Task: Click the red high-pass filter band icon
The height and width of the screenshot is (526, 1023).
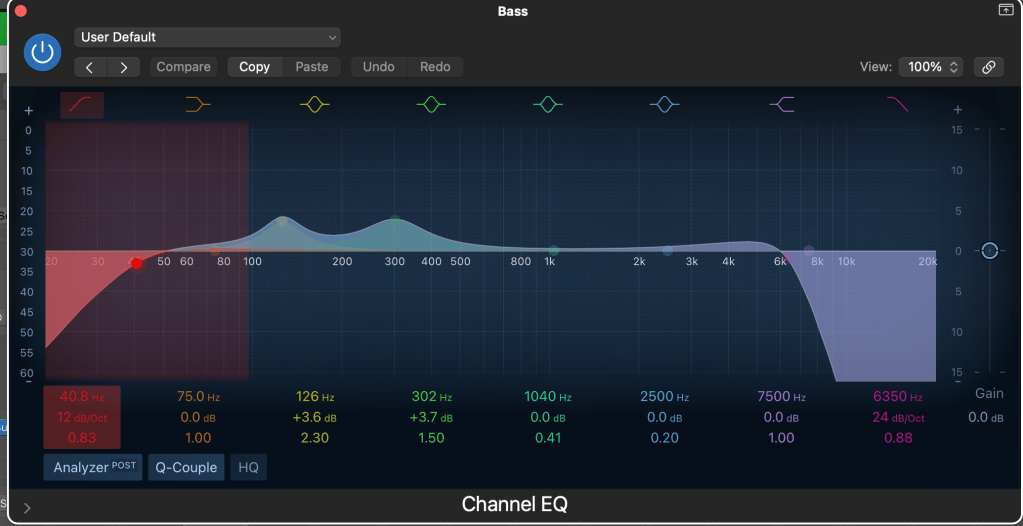Action: coord(82,104)
